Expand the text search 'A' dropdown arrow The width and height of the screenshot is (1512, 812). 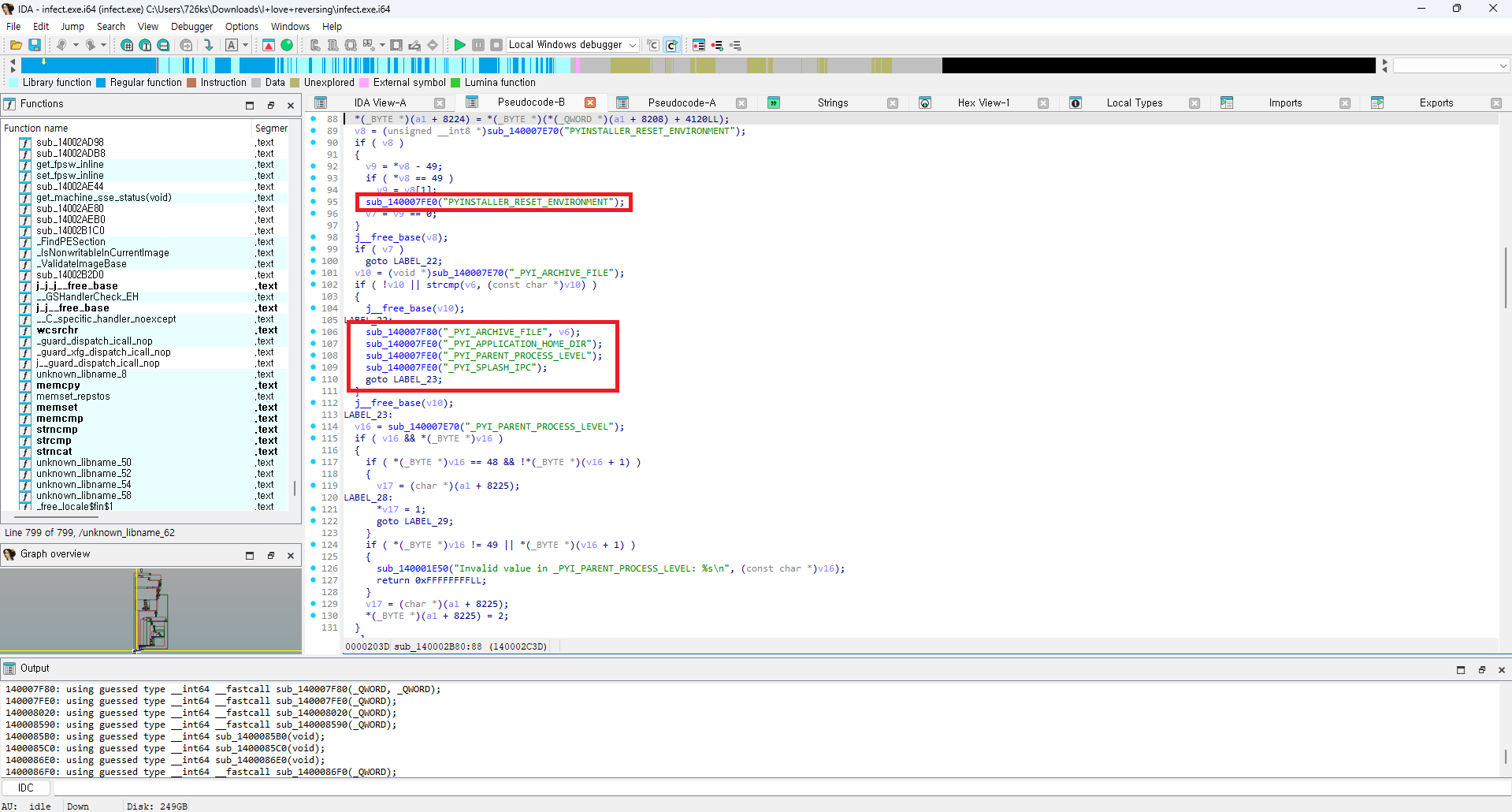[245, 45]
